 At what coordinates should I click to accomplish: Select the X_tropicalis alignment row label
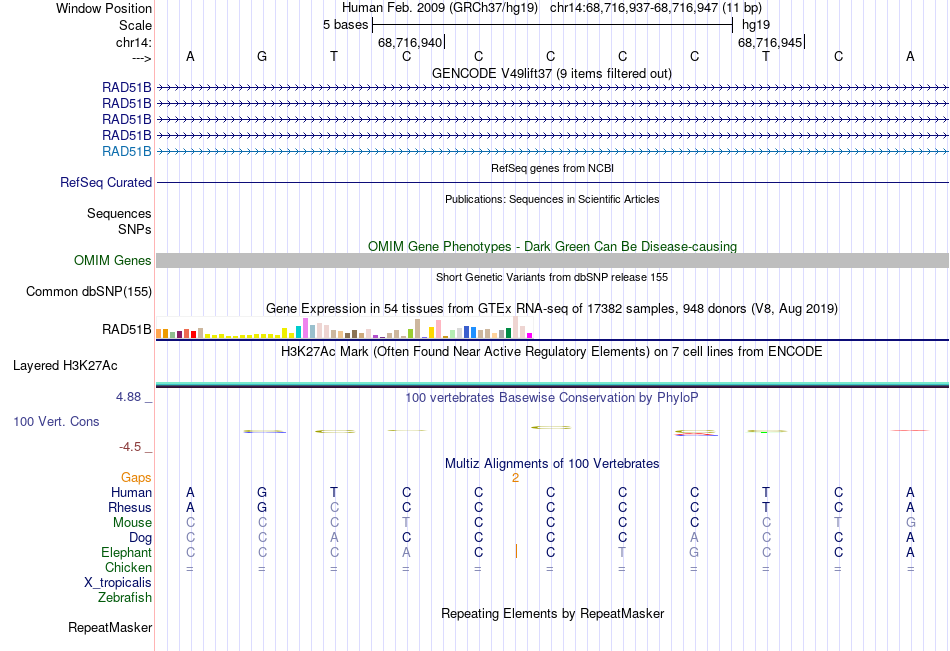coord(118,583)
